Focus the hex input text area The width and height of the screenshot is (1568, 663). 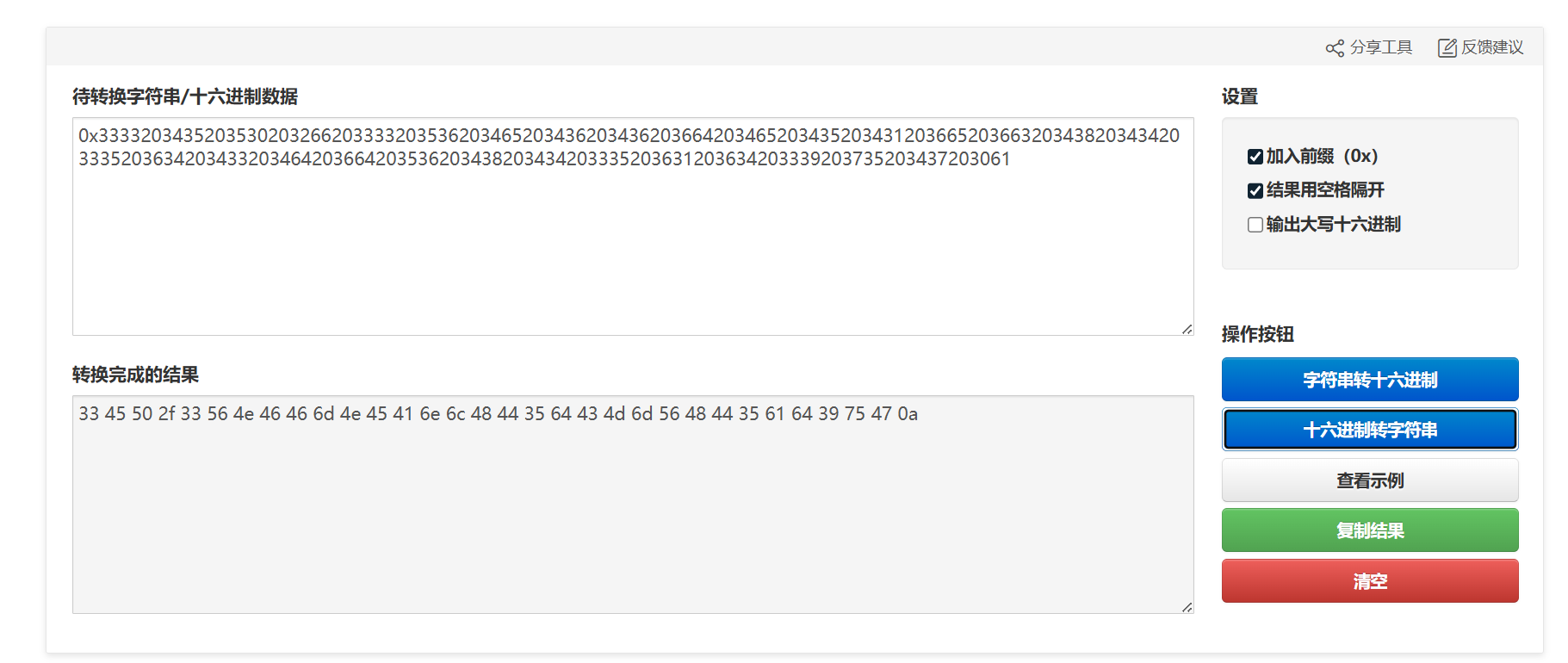[633, 226]
